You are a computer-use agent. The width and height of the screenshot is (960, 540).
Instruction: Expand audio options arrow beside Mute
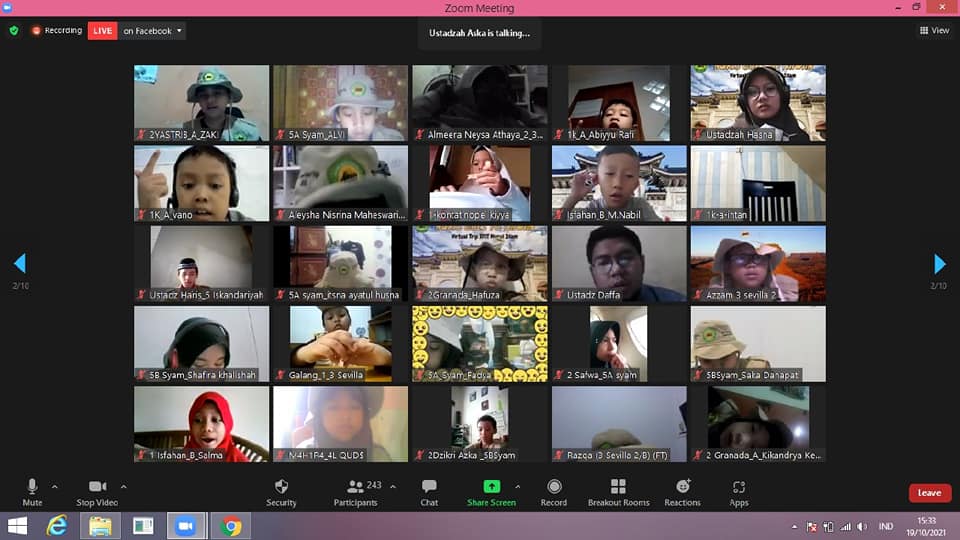coord(54,486)
